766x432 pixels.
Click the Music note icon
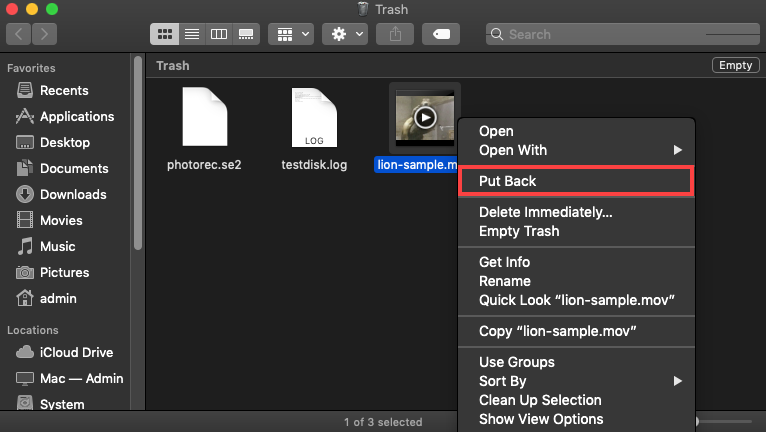pyautogui.click(x=24, y=246)
